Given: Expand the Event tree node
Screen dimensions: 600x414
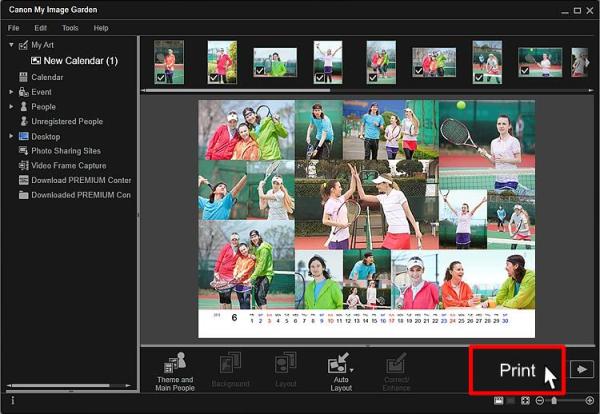Looking at the screenshot, I should click(11, 92).
